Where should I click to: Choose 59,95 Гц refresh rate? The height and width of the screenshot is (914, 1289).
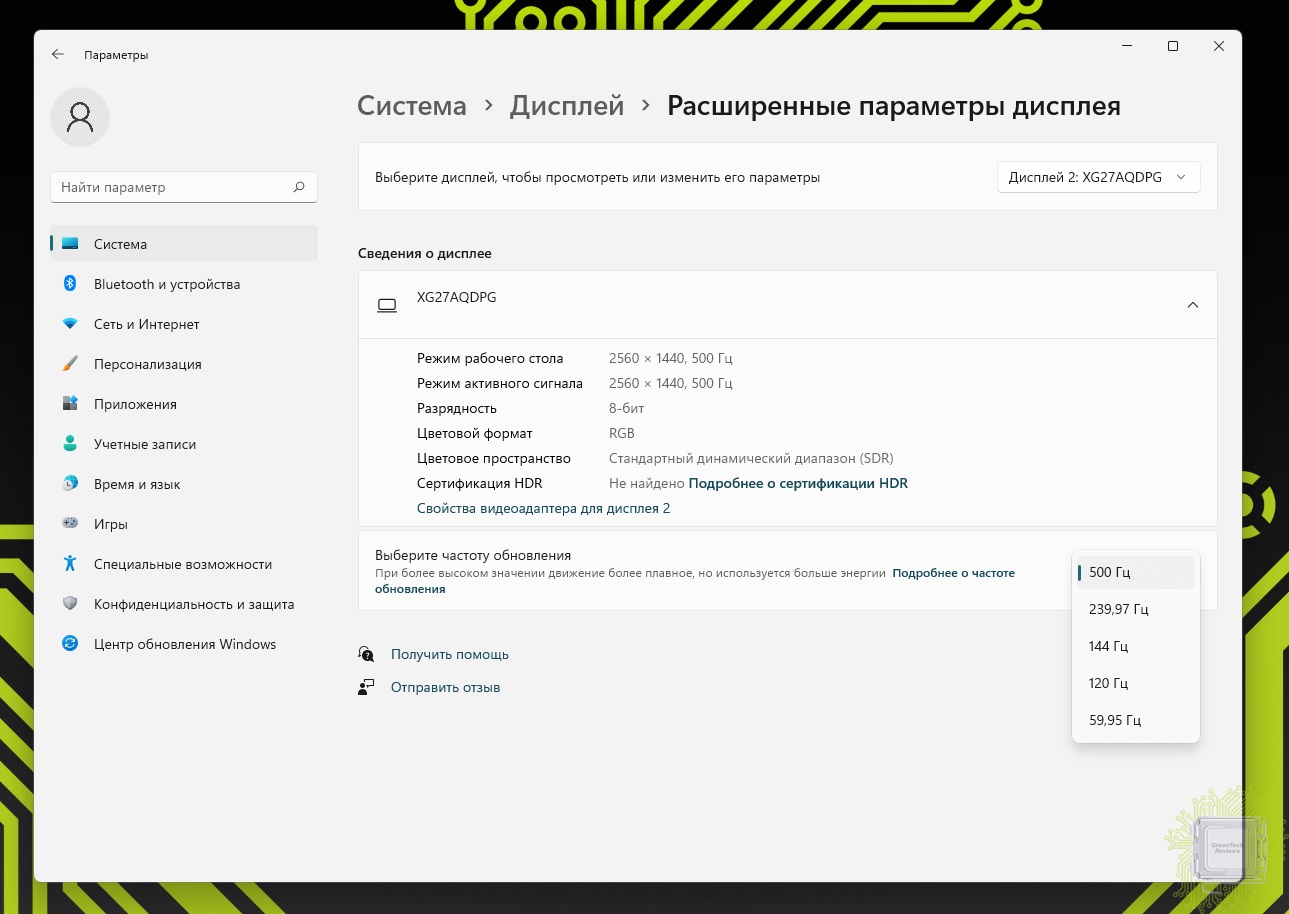click(x=1114, y=720)
